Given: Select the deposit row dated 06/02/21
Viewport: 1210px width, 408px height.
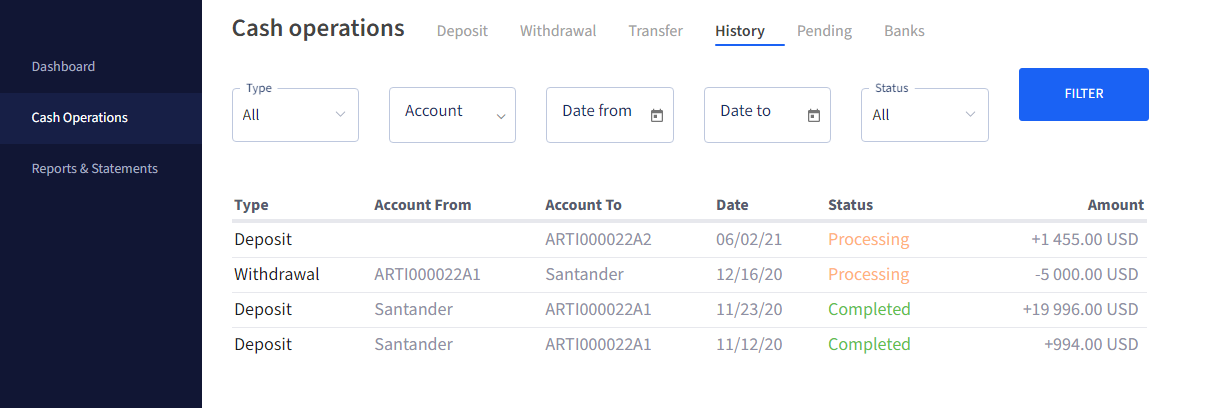Looking at the screenshot, I should (689, 240).
